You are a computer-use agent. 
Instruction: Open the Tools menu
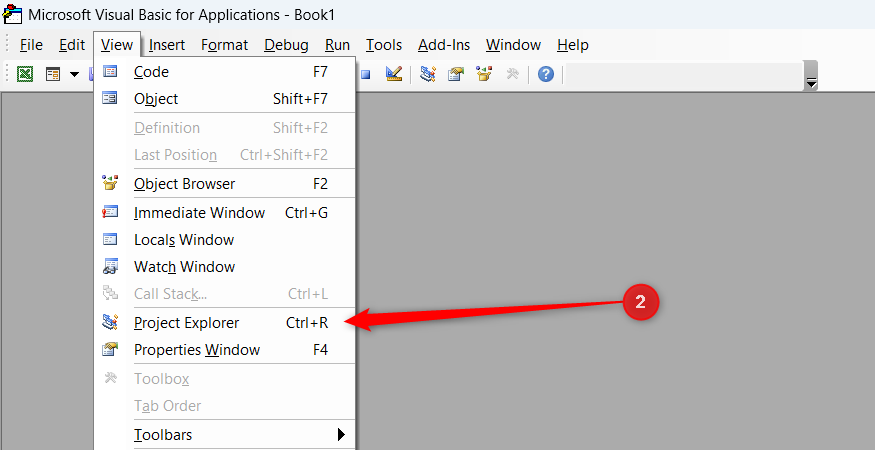[x=384, y=45]
